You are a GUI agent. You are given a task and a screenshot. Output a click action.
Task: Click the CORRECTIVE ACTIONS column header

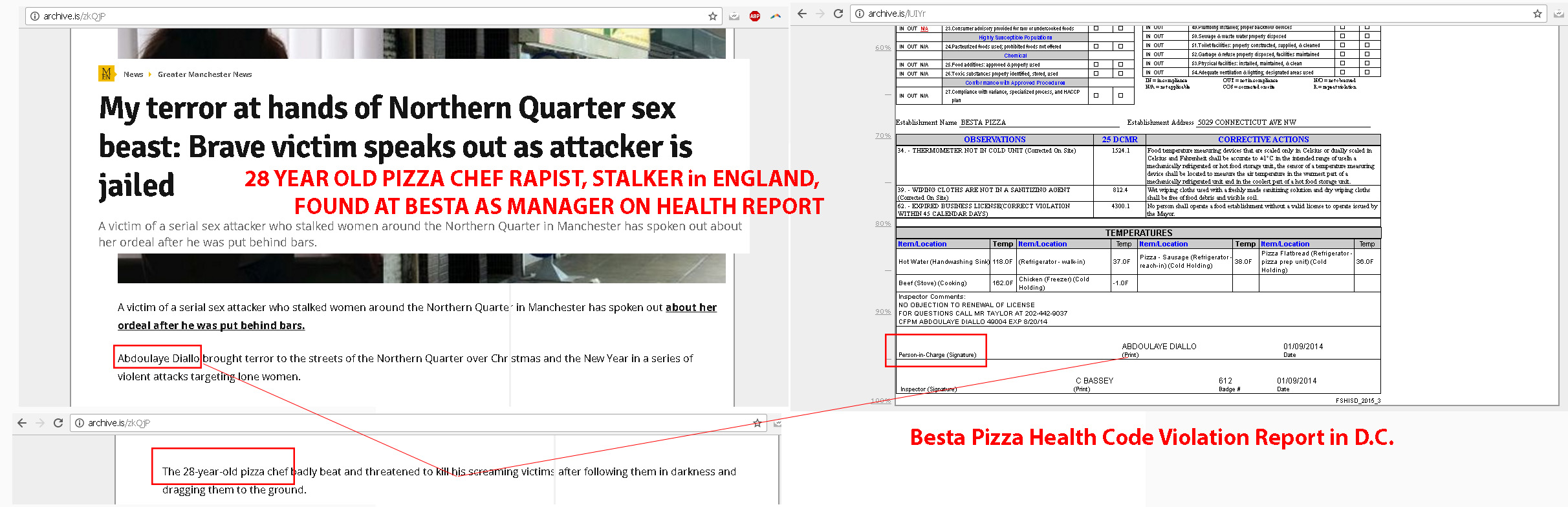point(1263,140)
